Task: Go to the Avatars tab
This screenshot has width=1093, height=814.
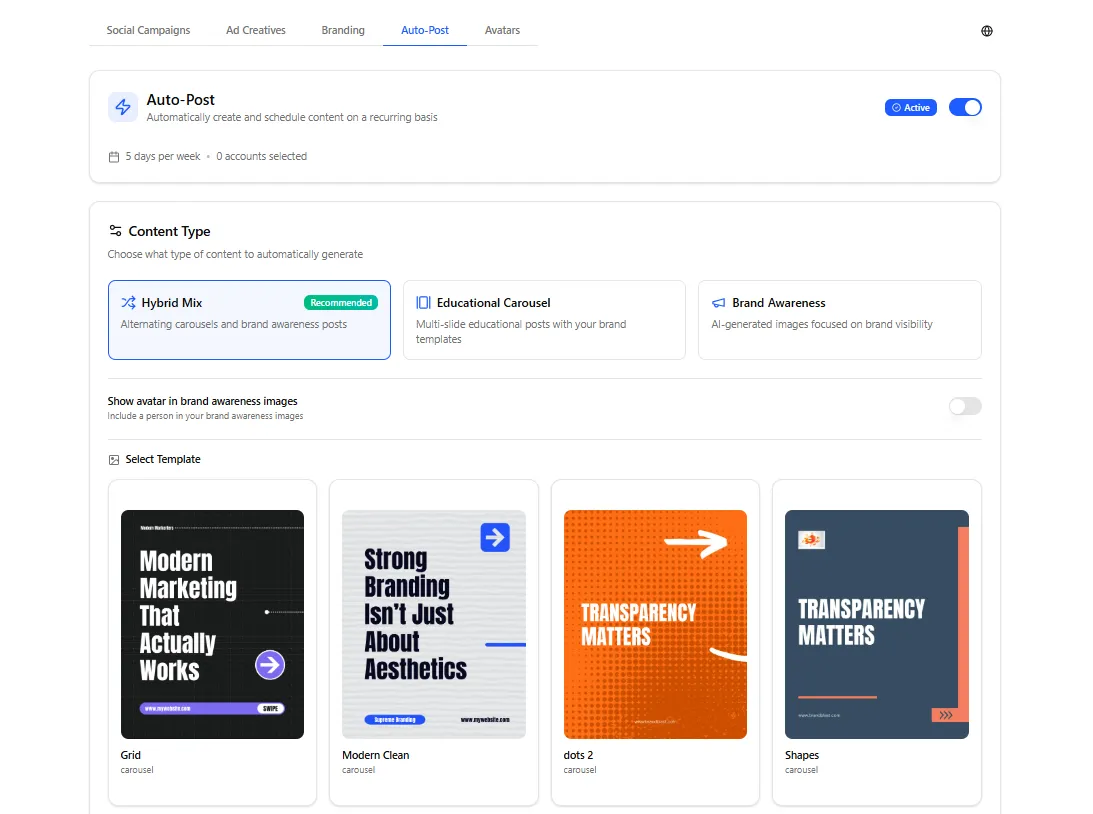Action: pyautogui.click(x=503, y=31)
